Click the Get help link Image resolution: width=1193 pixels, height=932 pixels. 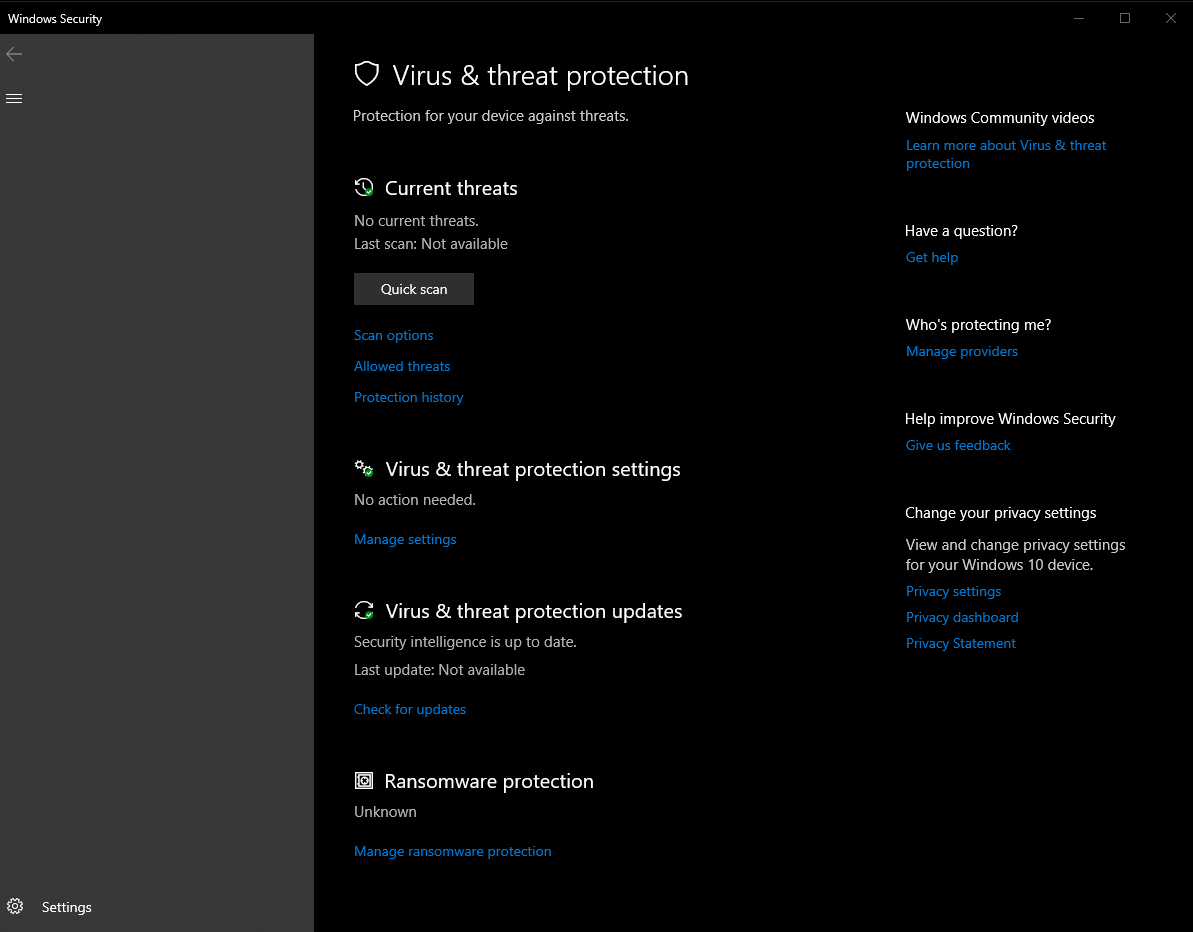pos(932,257)
